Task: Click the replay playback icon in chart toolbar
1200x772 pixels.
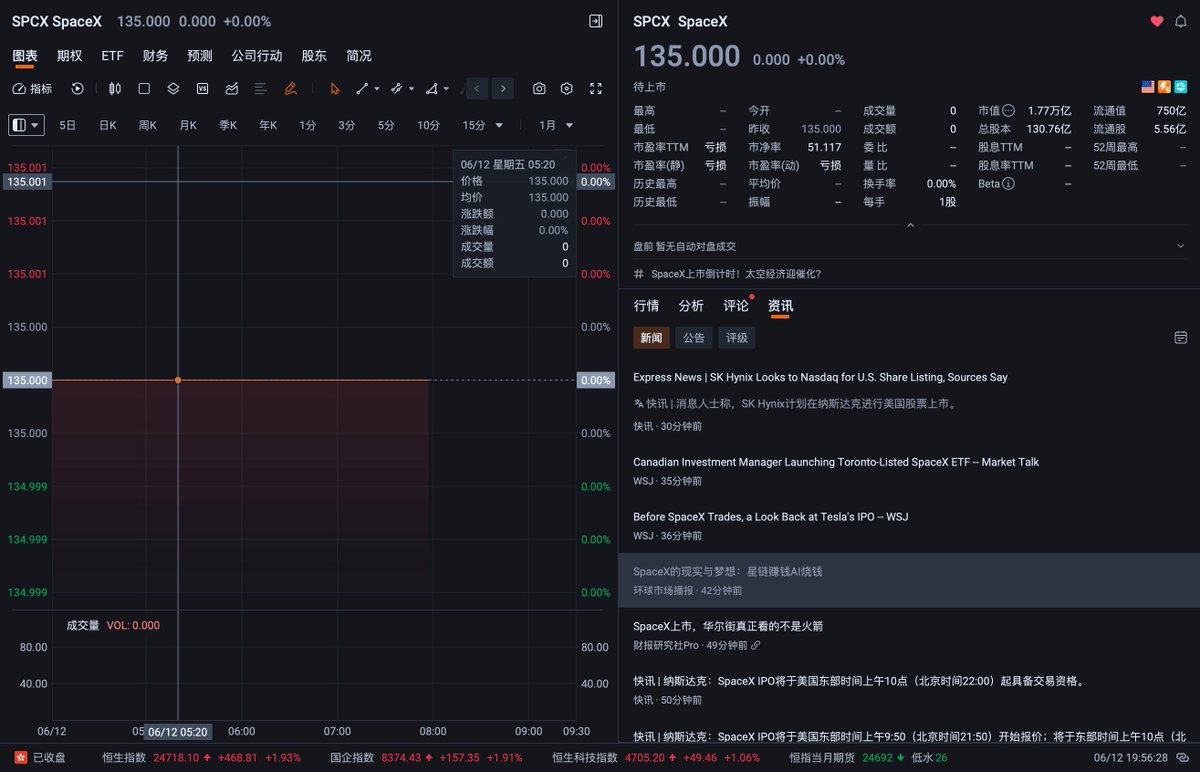Action: (x=78, y=89)
